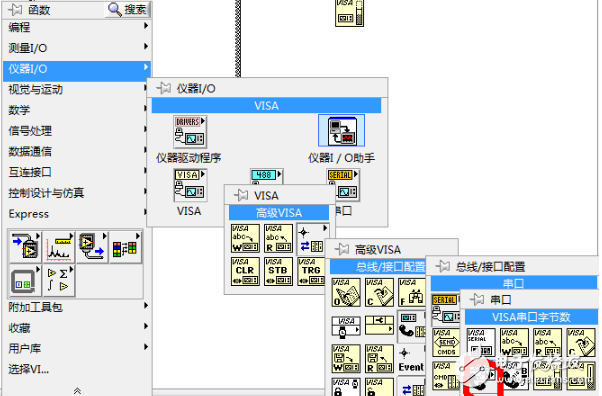Viewport: 602px width, 396px height.
Task: Expand the 测量I/O submenu arrow
Action: [x=146, y=46]
